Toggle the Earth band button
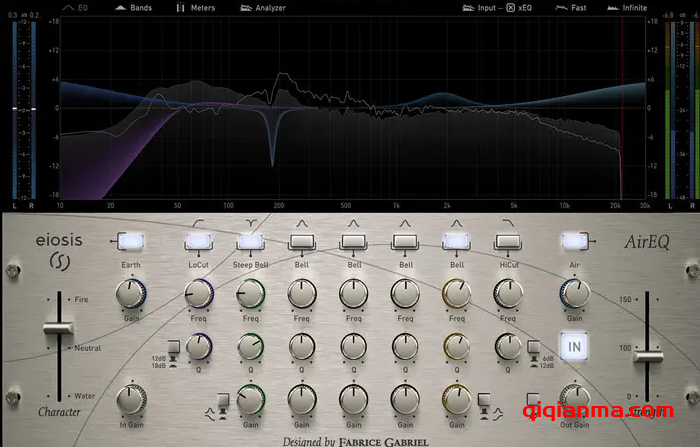 [x=131, y=241]
